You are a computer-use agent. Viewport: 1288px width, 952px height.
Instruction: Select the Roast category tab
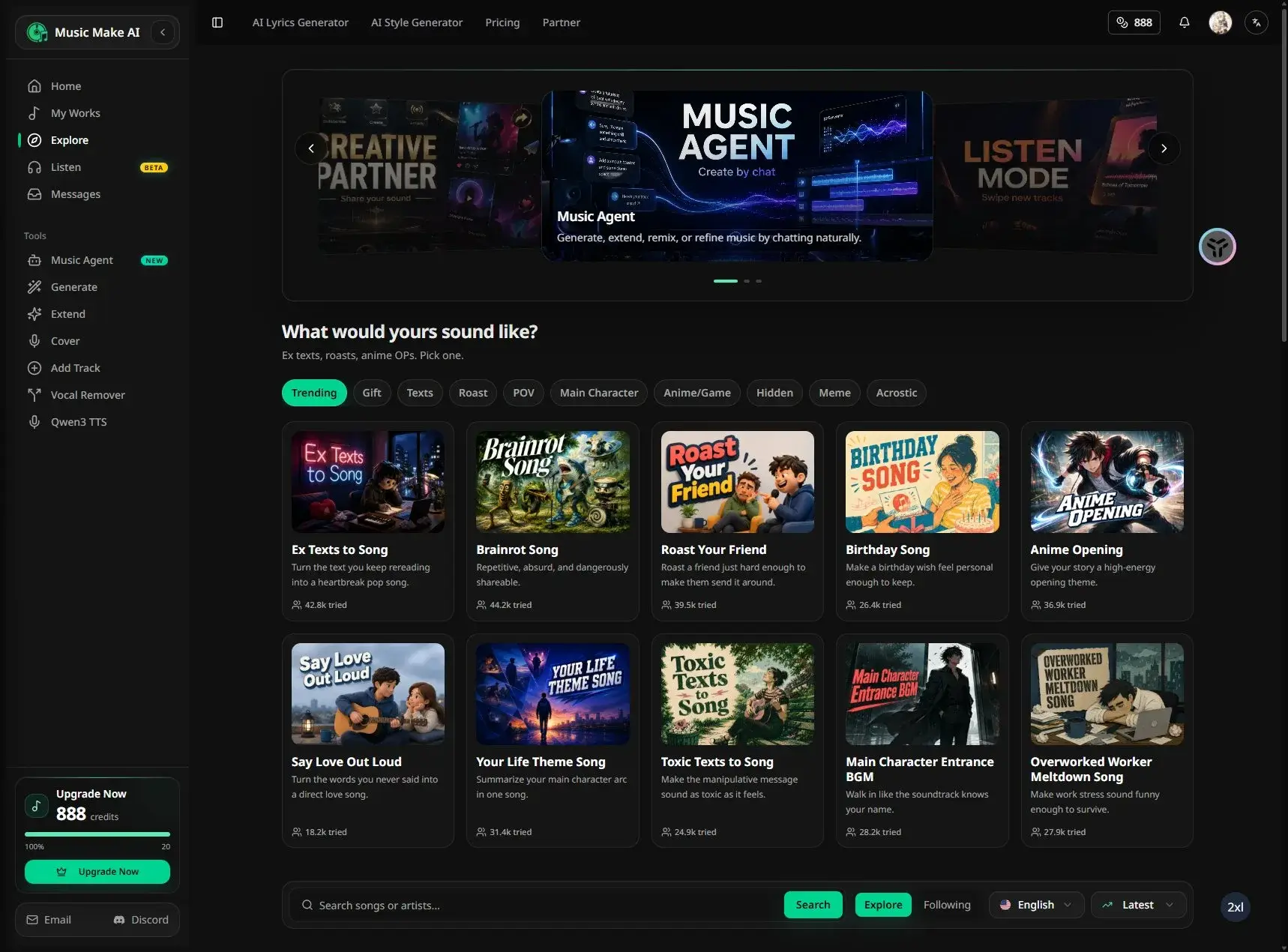[x=473, y=393]
